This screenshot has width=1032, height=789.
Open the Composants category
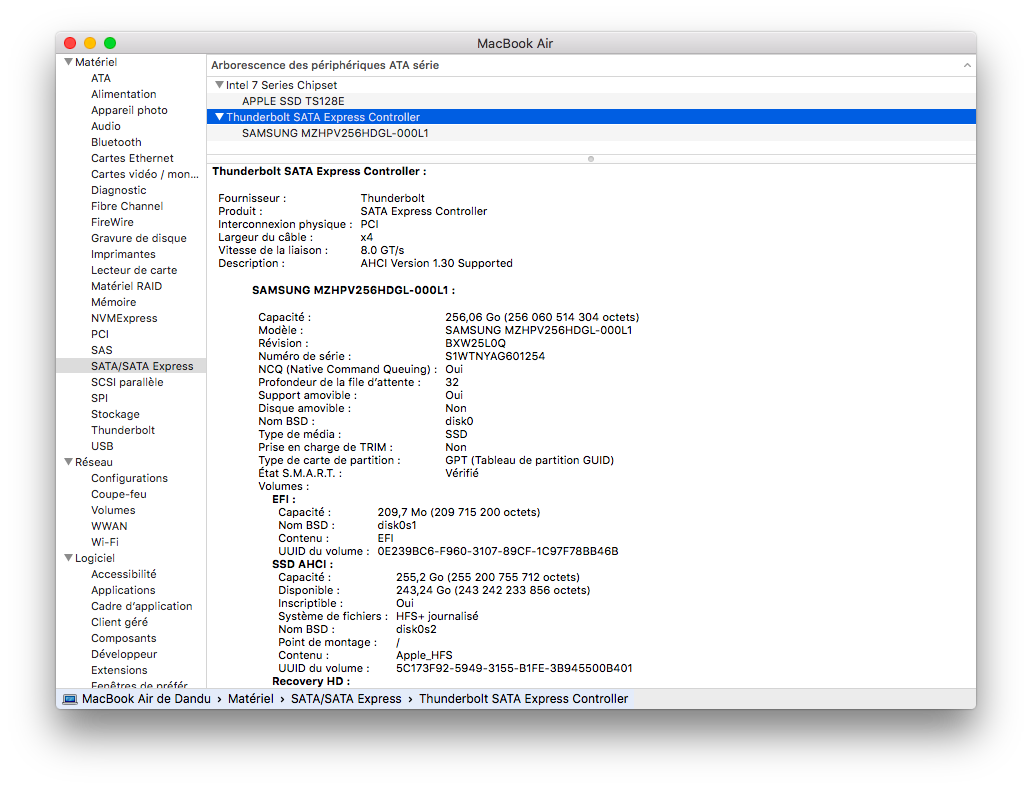click(124, 638)
